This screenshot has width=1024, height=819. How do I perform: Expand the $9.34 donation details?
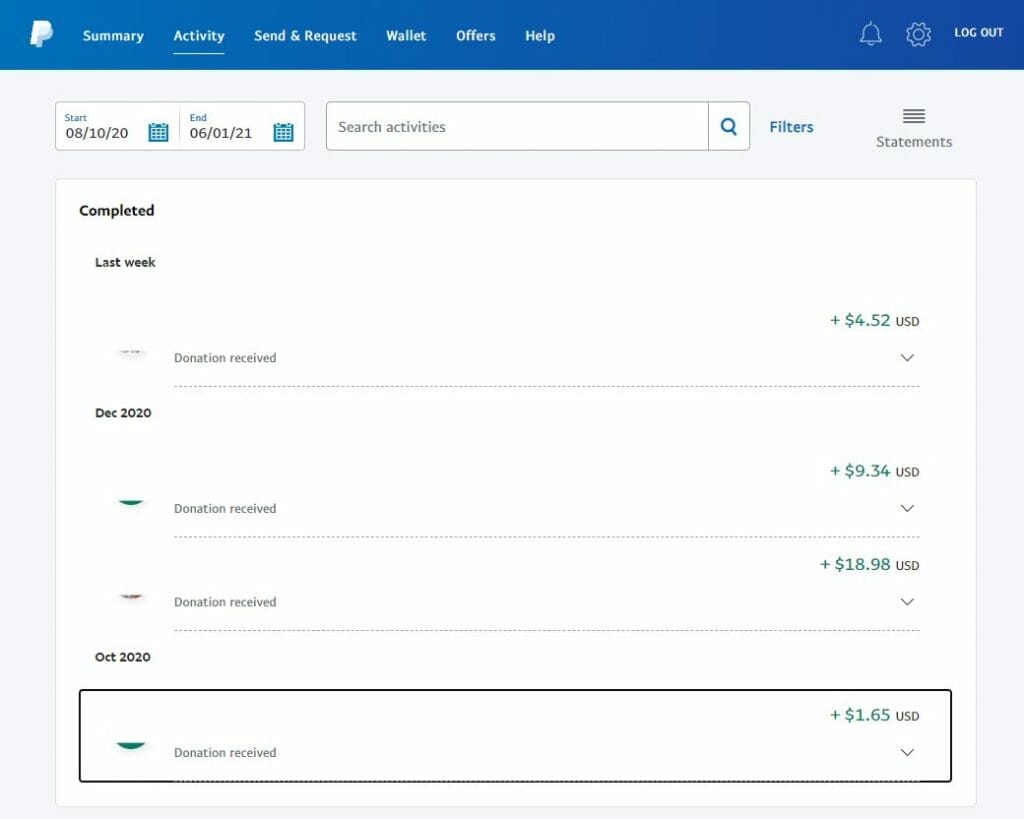[x=907, y=508]
